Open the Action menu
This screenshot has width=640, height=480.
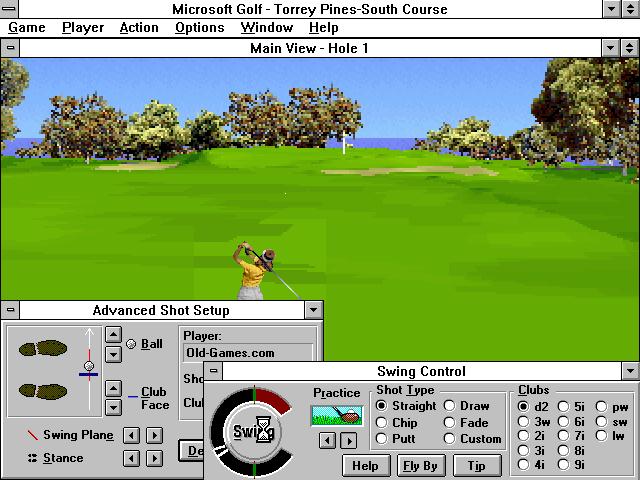[x=139, y=28]
